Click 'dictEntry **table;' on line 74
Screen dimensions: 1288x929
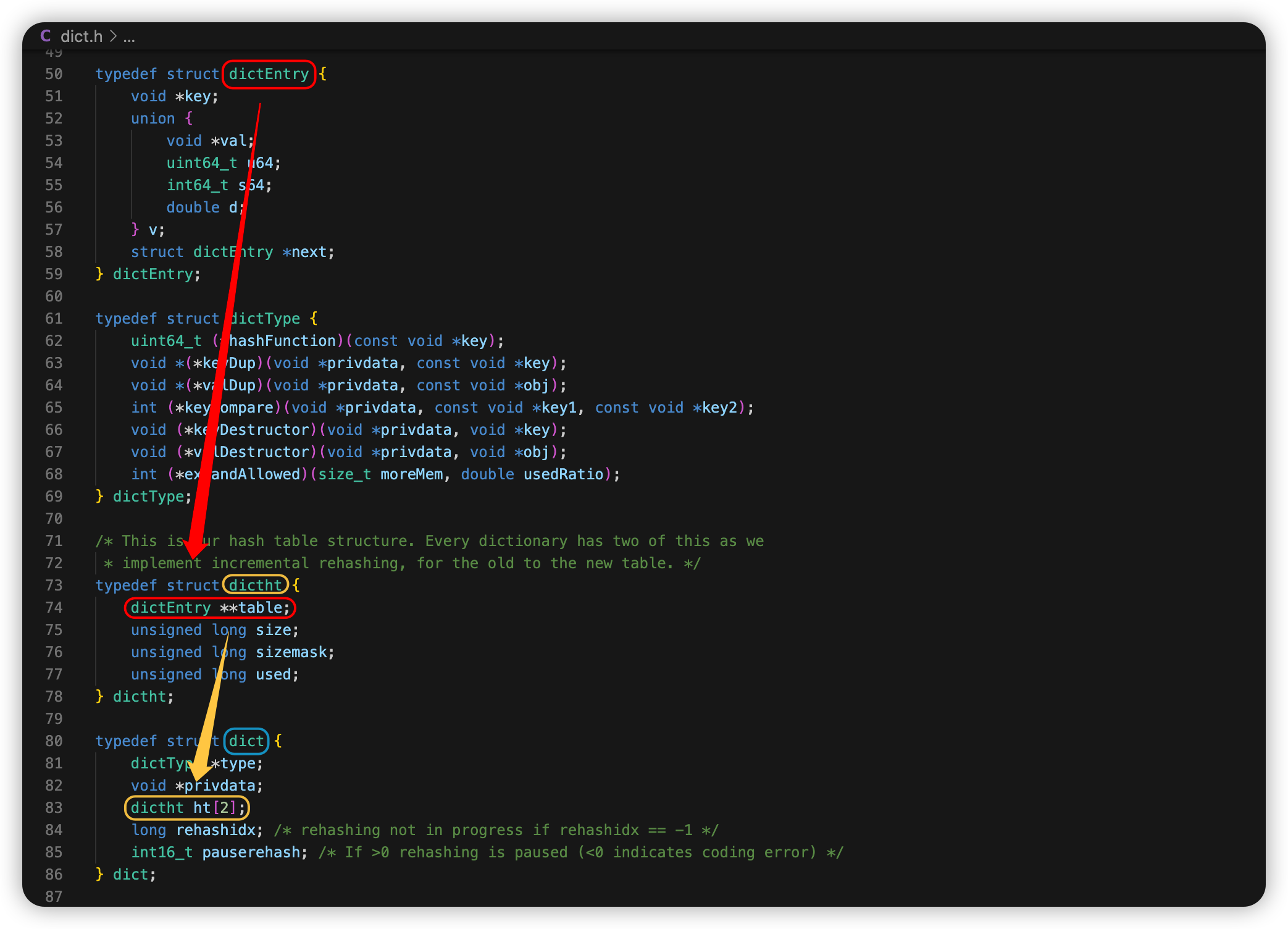211,608
